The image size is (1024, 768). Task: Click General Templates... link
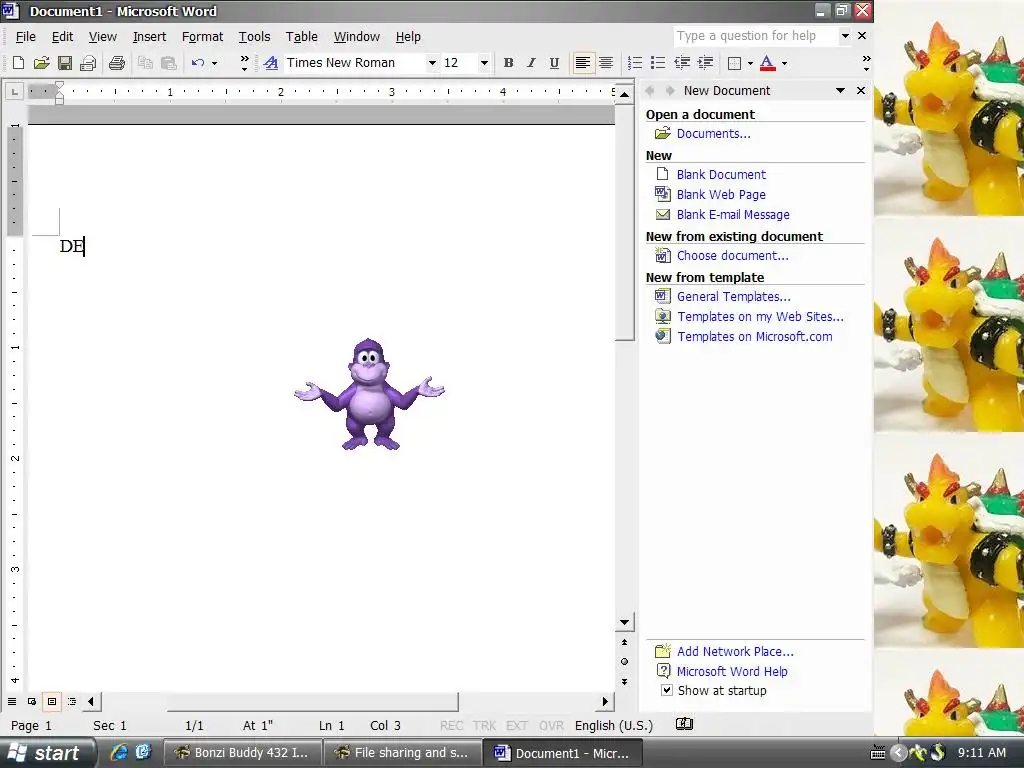click(733, 296)
